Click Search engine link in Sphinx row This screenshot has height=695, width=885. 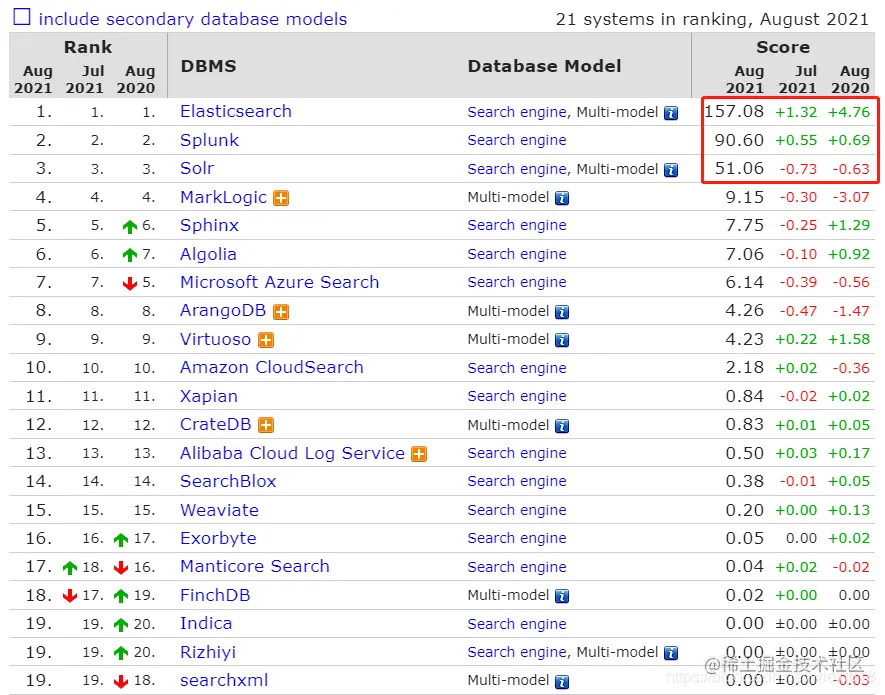coord(517,225)
